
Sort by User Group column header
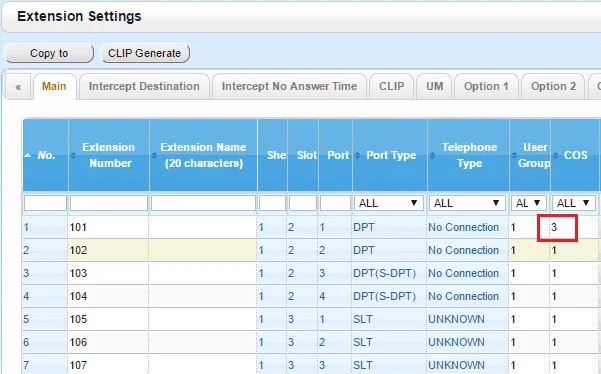(530, 155)
